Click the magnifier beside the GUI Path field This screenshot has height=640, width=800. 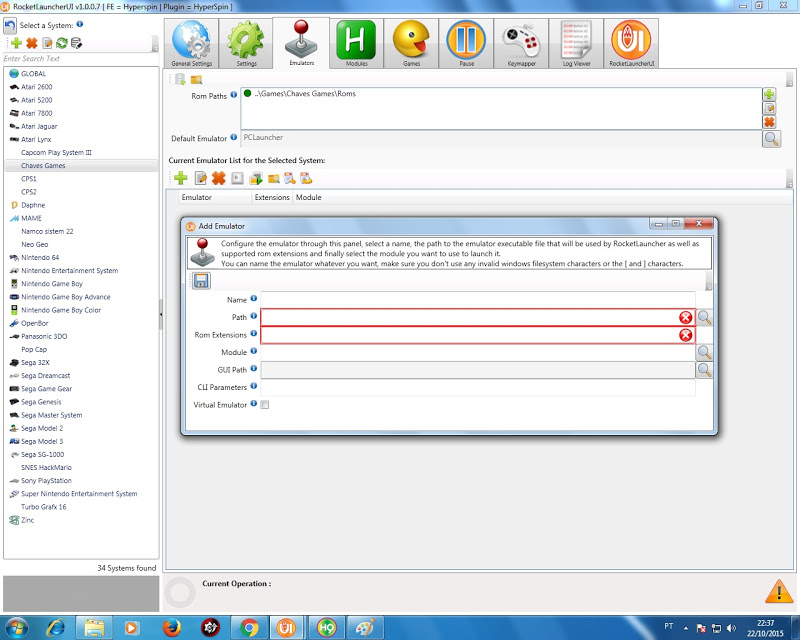coord(704,370)
